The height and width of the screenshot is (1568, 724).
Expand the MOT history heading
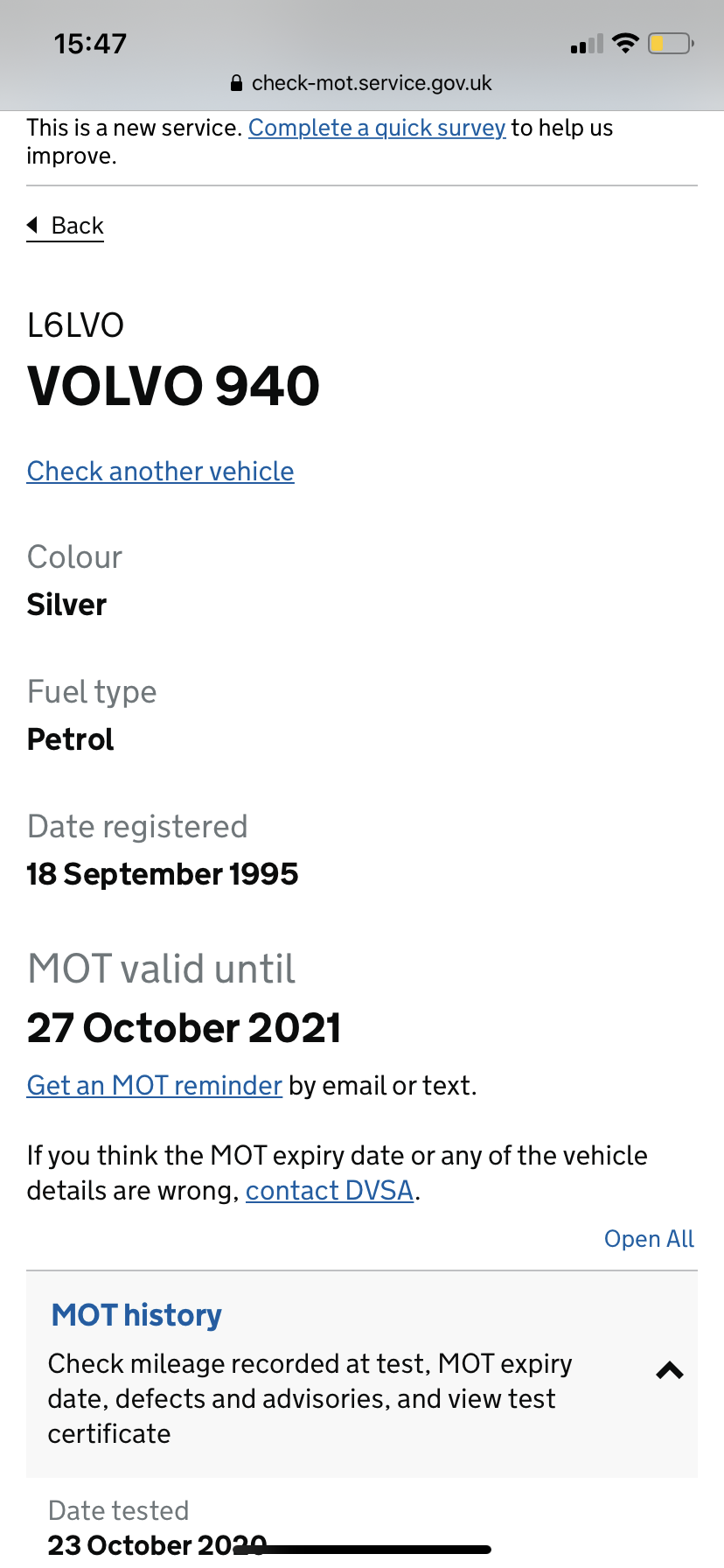pos(136,1315)
